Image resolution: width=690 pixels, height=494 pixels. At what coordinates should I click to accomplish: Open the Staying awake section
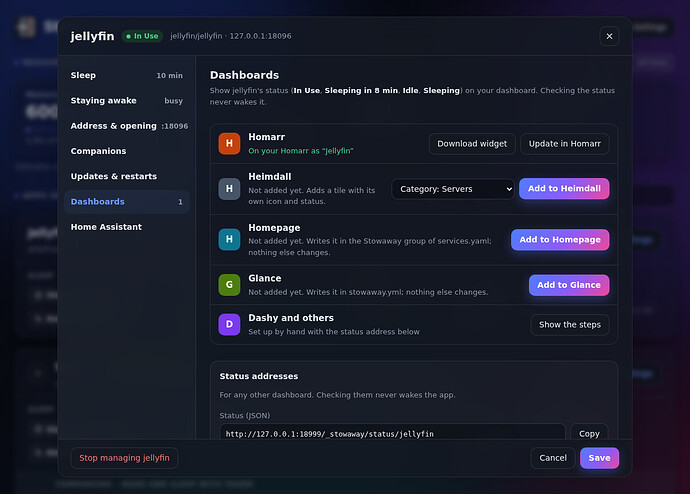coord(127,101)
